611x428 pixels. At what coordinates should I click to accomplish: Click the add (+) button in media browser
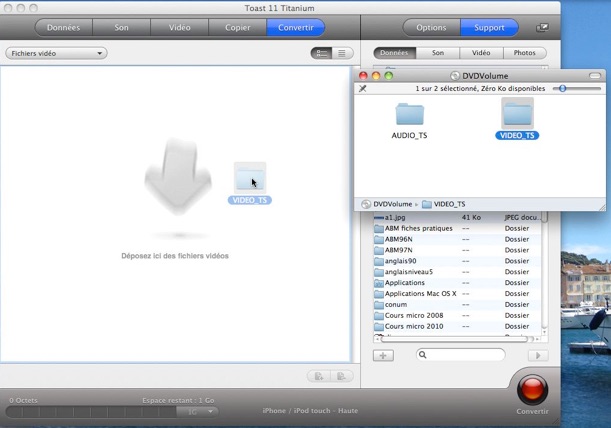coord(383,355)
